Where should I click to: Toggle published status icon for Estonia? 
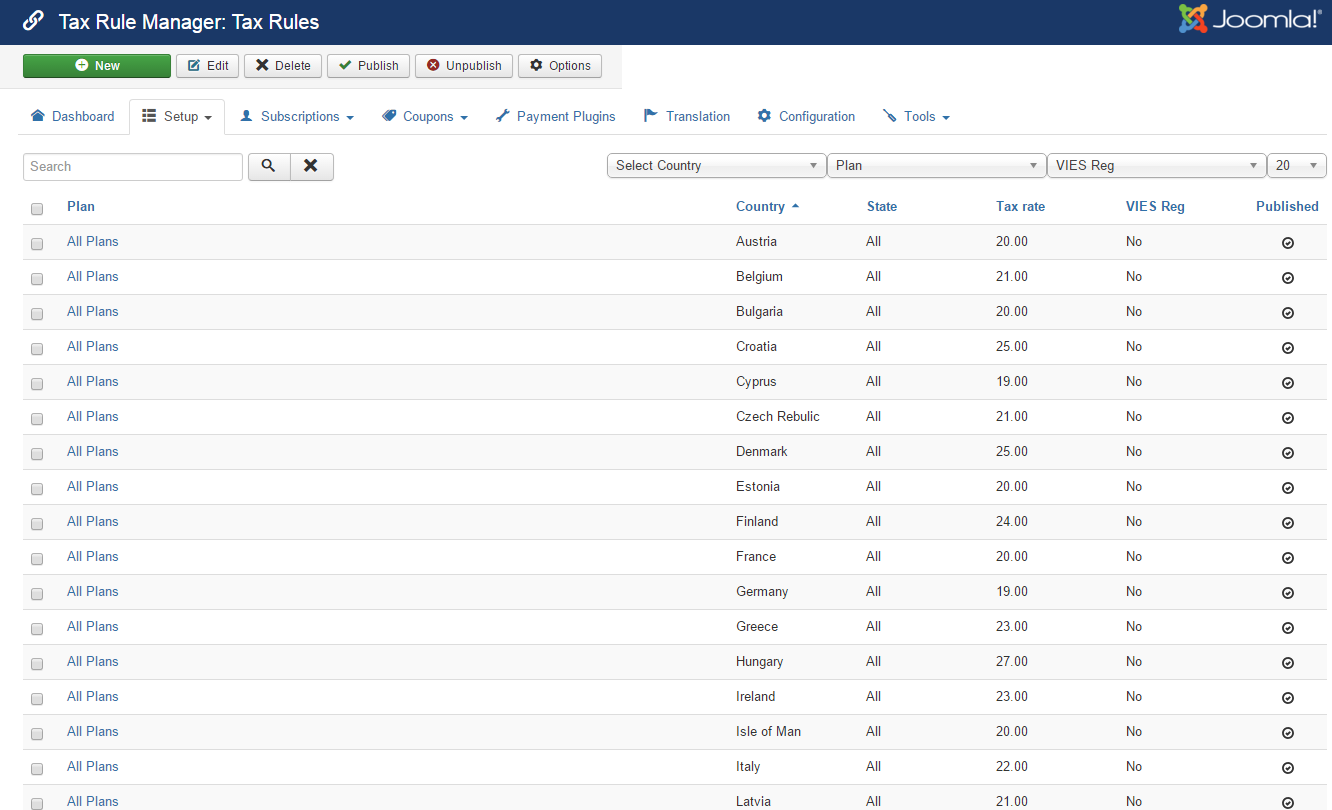coord(1288,488)
